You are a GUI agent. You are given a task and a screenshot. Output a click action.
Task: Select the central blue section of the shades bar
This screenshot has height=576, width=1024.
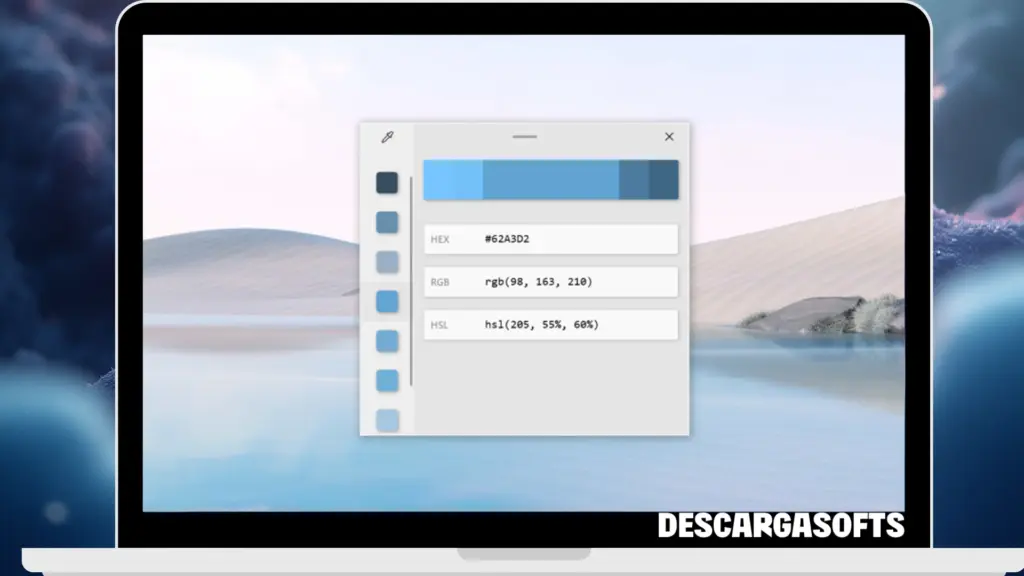point(550,179)
